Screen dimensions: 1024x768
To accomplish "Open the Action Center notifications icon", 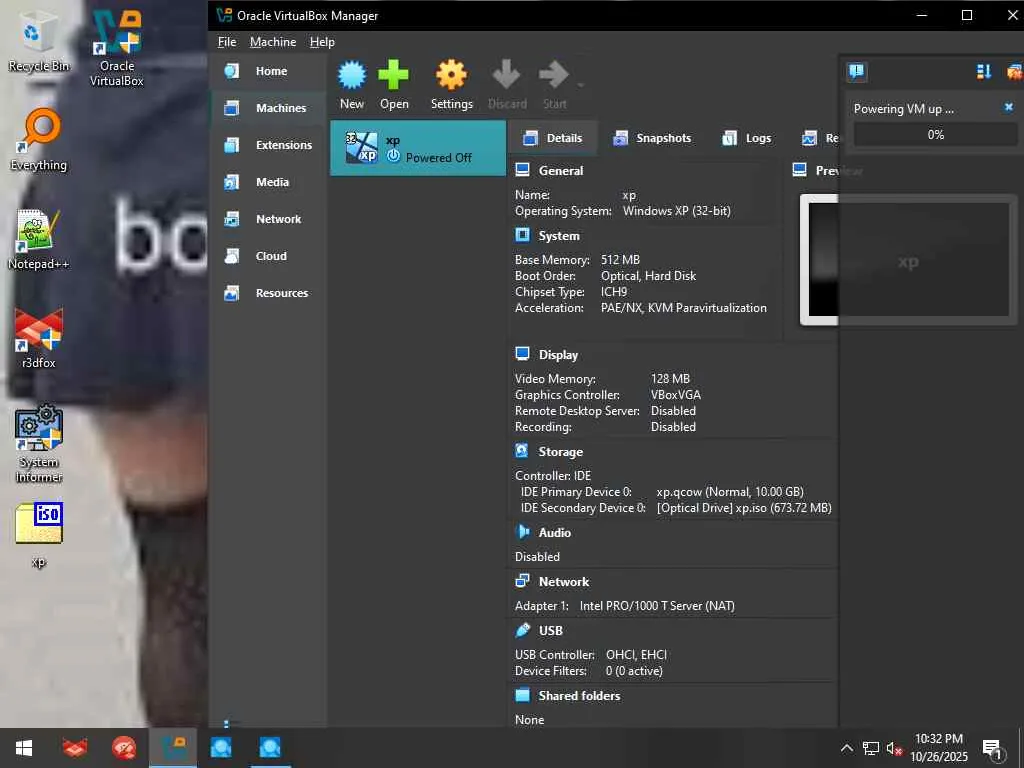I will pos(993,749).
